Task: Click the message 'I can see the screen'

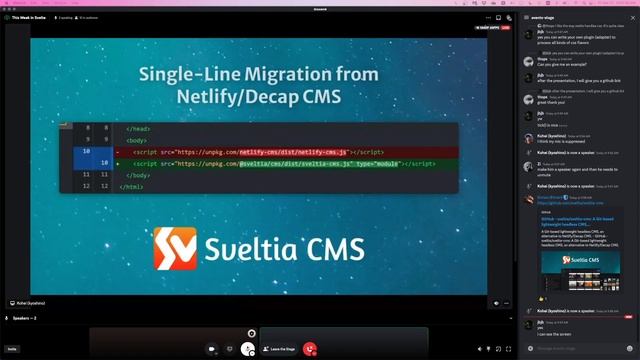Action: (554, 334)
